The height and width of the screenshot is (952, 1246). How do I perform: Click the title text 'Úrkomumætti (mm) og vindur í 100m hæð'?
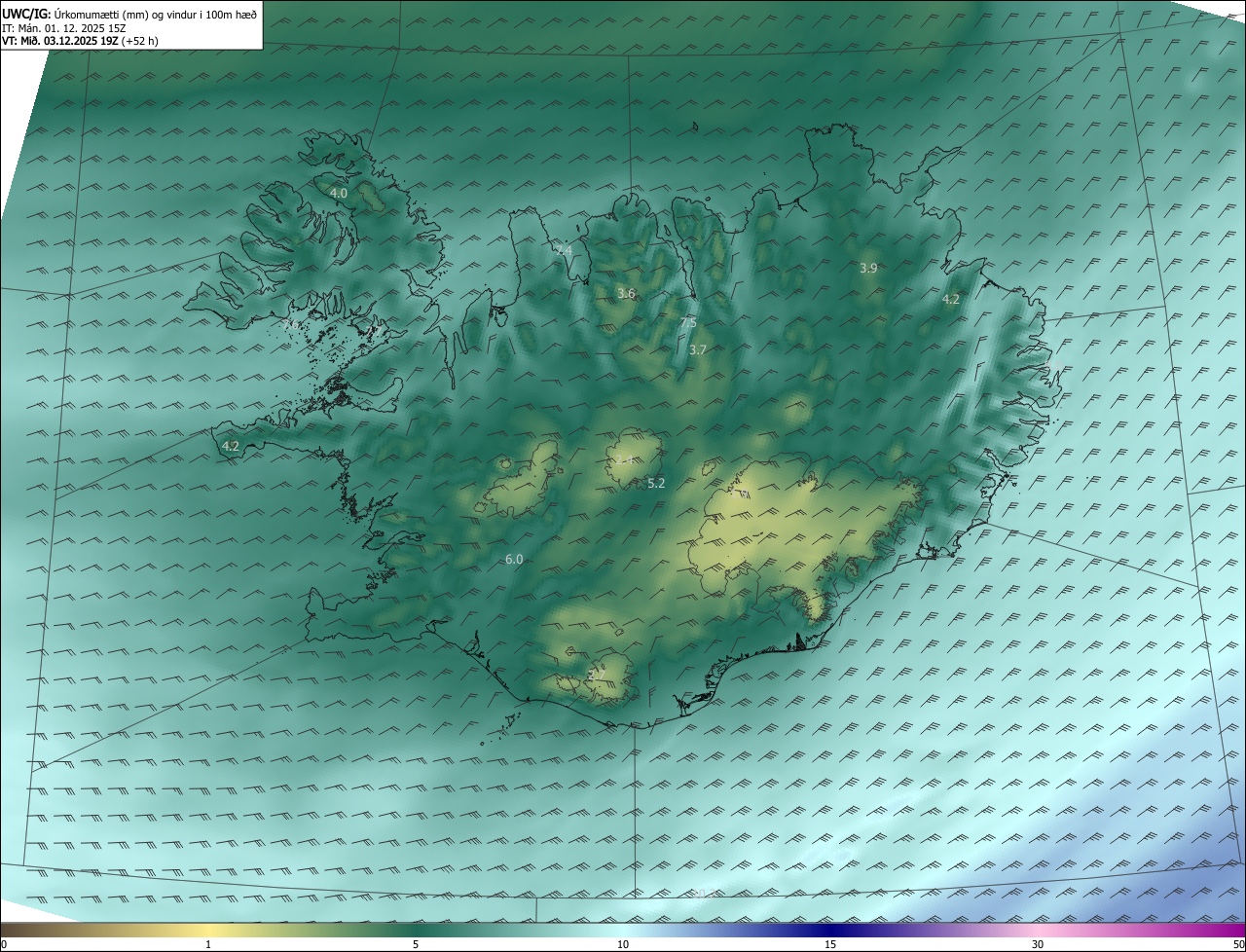(x=155, y=15)
